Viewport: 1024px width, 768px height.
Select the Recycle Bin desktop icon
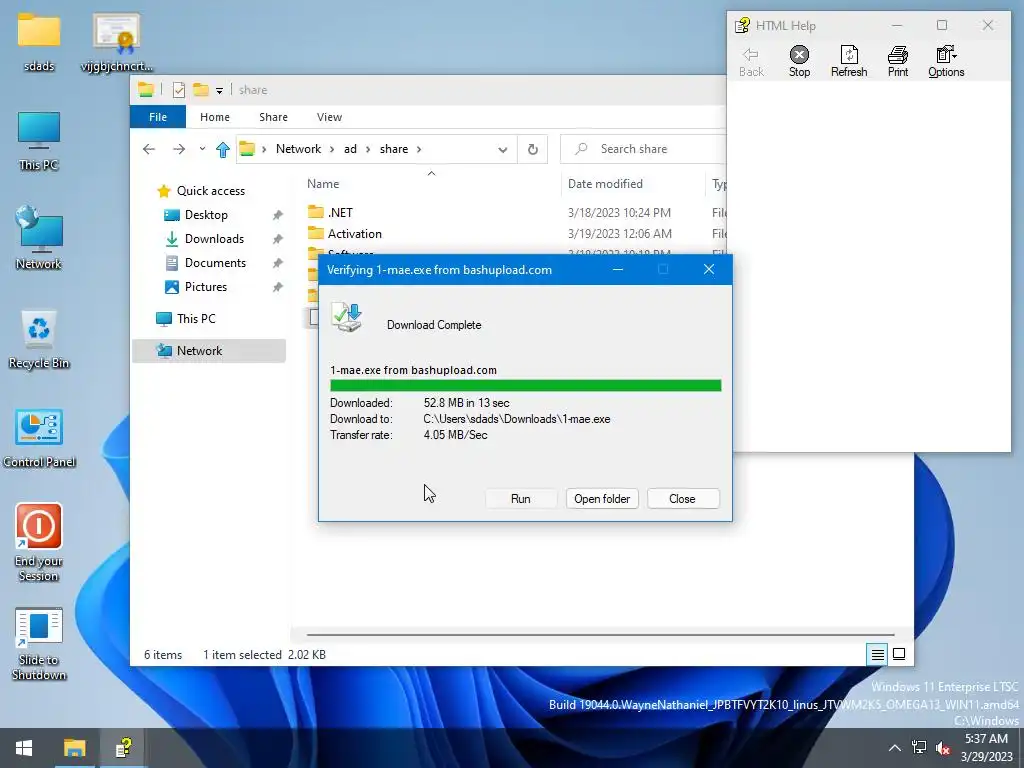click(39, 340)
